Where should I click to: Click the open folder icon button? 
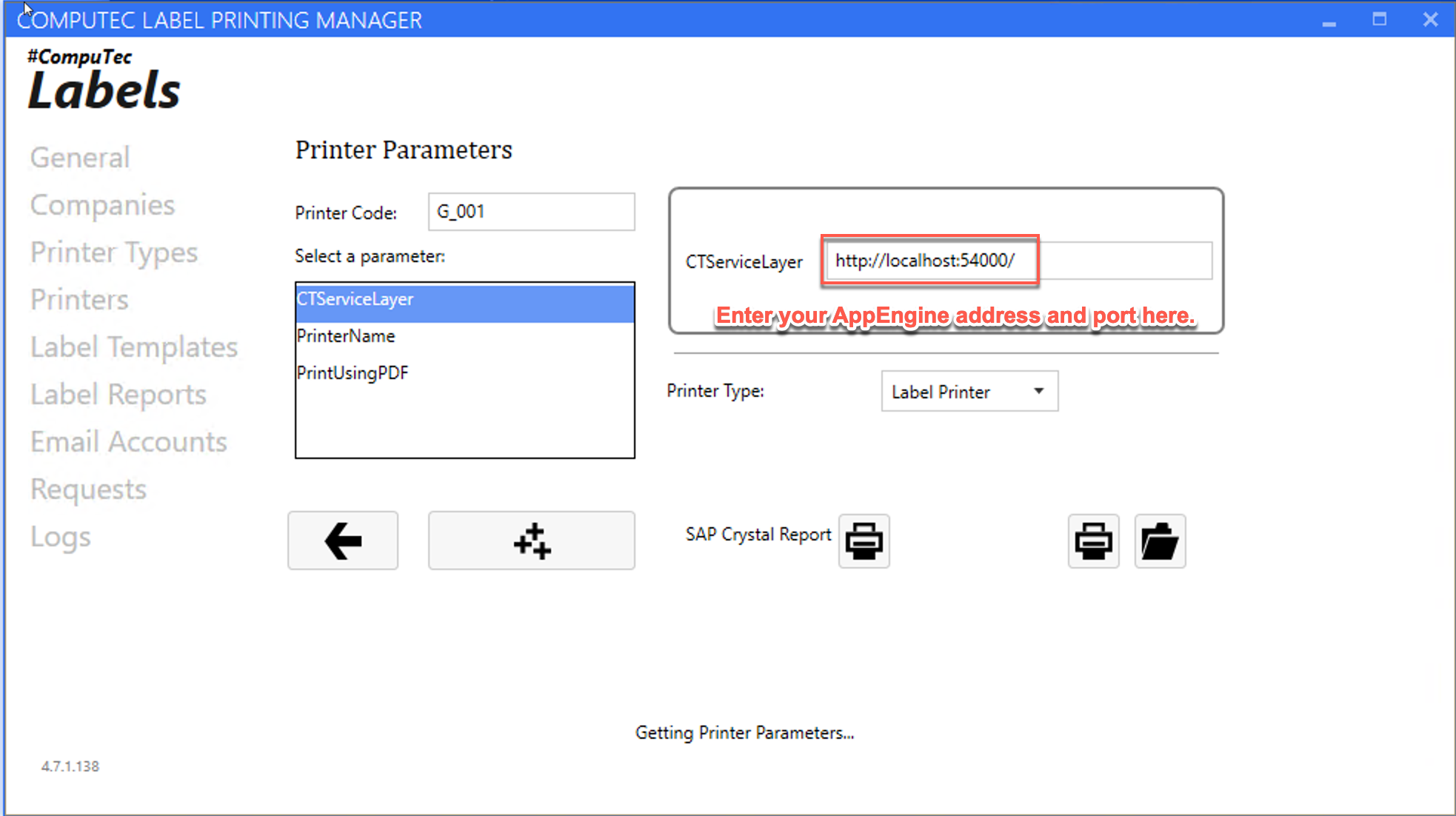pyautogui.click(x=1160, y=541)
